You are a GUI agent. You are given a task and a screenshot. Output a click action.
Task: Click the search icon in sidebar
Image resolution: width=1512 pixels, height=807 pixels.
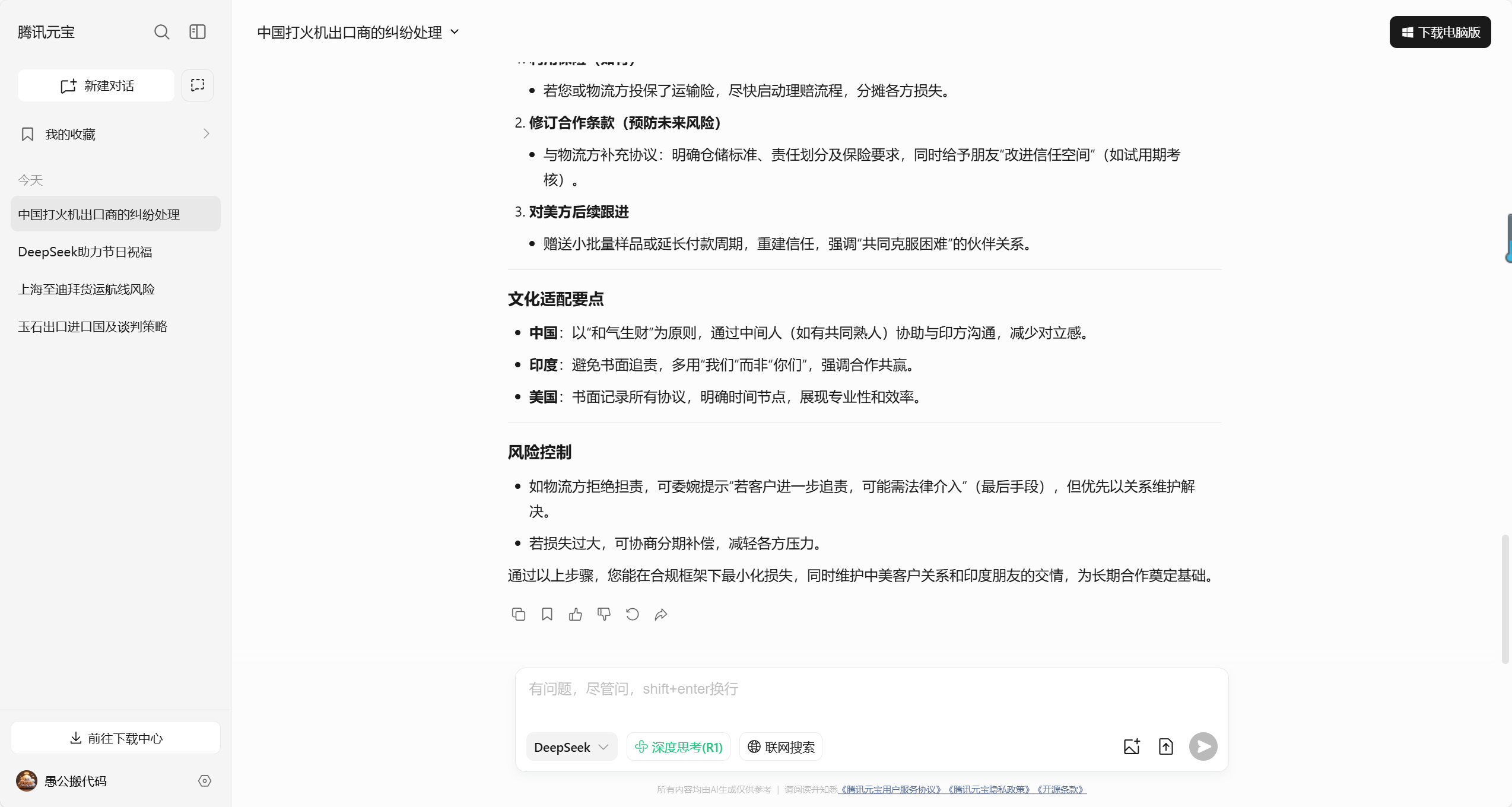pos(161,32)
